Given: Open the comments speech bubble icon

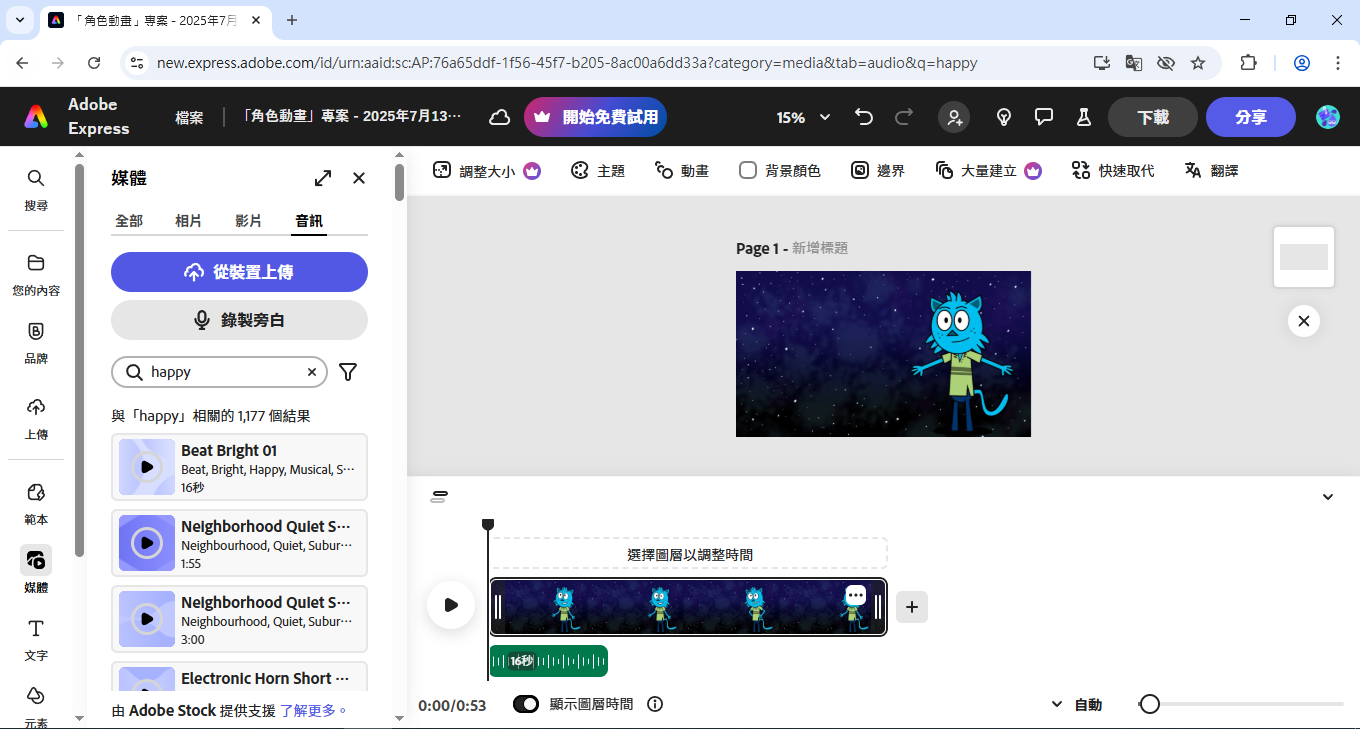Looking at the screenshot, I should 1044,117.
